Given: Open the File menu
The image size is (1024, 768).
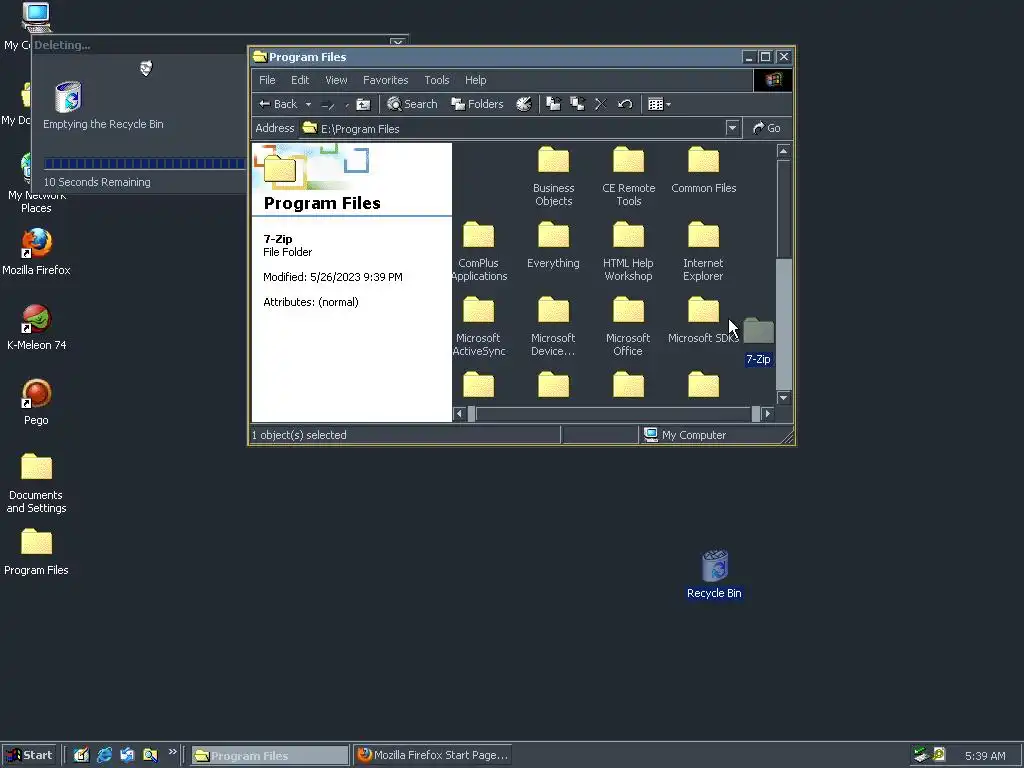Looking at the screenshot, I should click(267, 80).
